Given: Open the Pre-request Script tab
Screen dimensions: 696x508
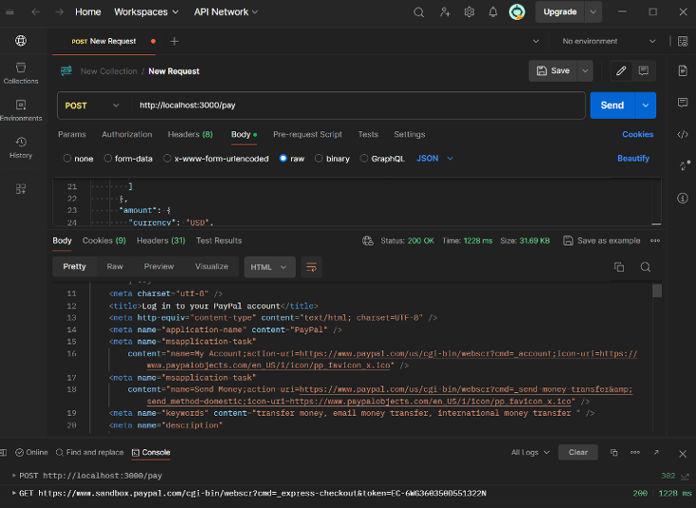Looking at the screenshot, I should tap(308, 135).
